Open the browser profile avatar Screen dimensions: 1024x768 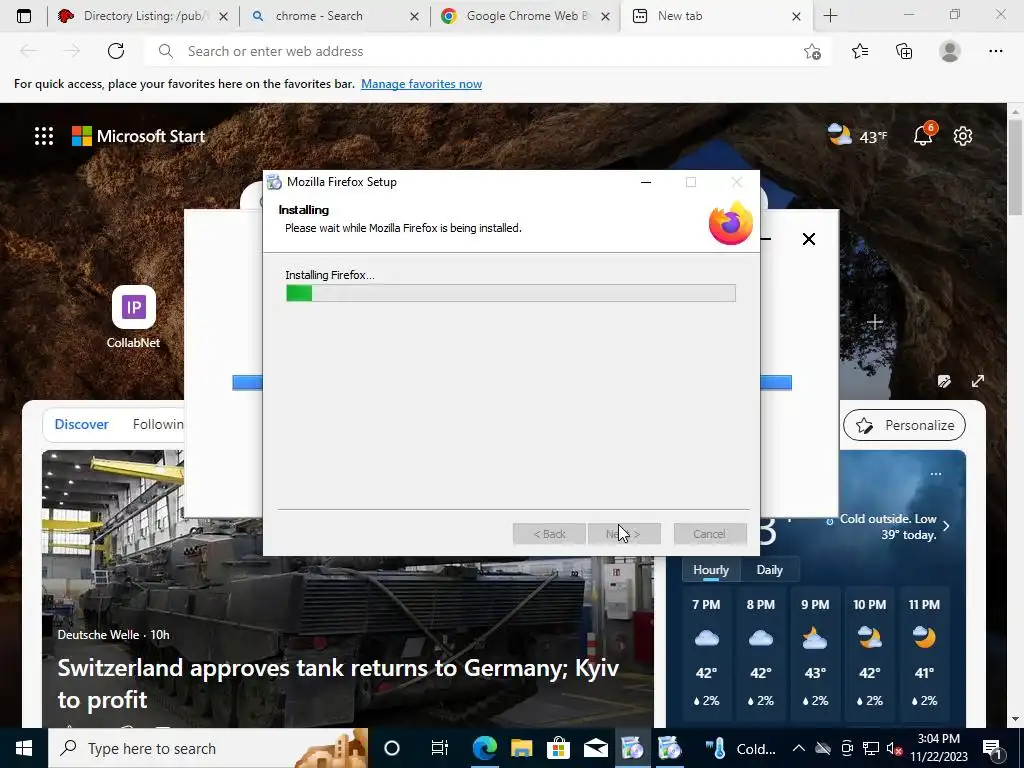click(950, 51)
